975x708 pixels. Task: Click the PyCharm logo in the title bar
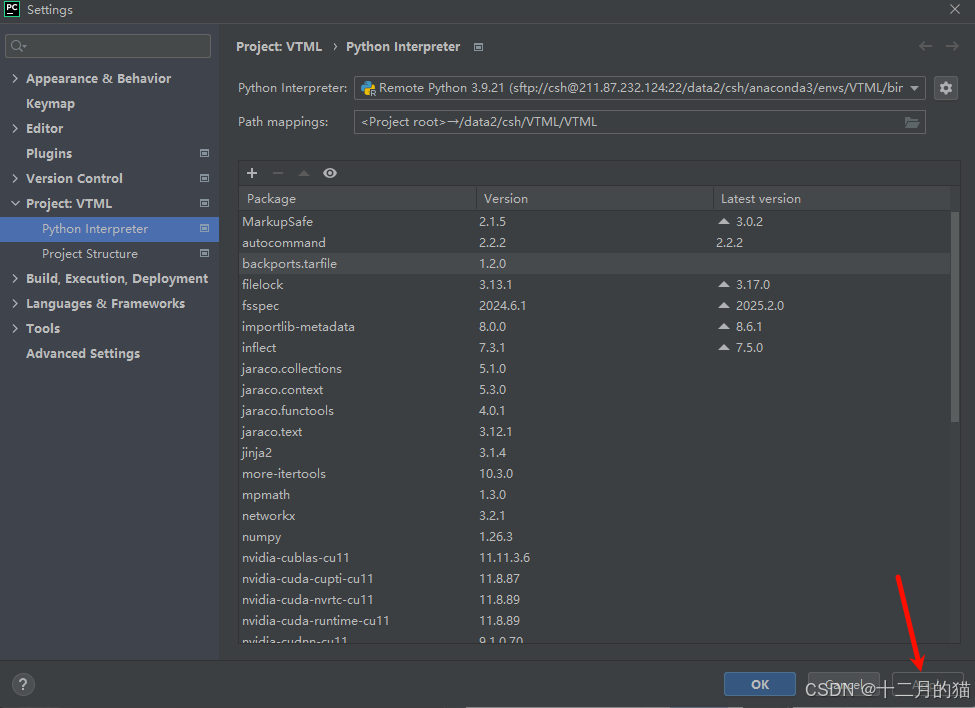tap(12, 9)
